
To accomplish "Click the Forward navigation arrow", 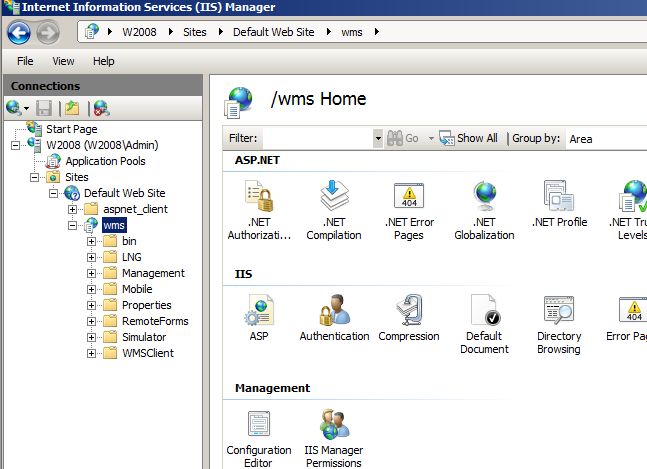I will (x=48, y=33).
